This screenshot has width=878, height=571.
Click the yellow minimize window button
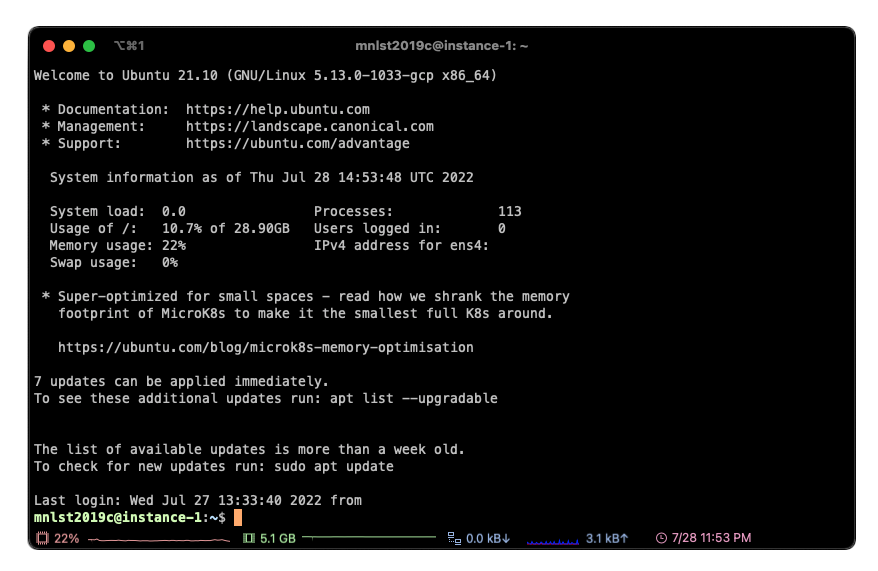point(69,46)
